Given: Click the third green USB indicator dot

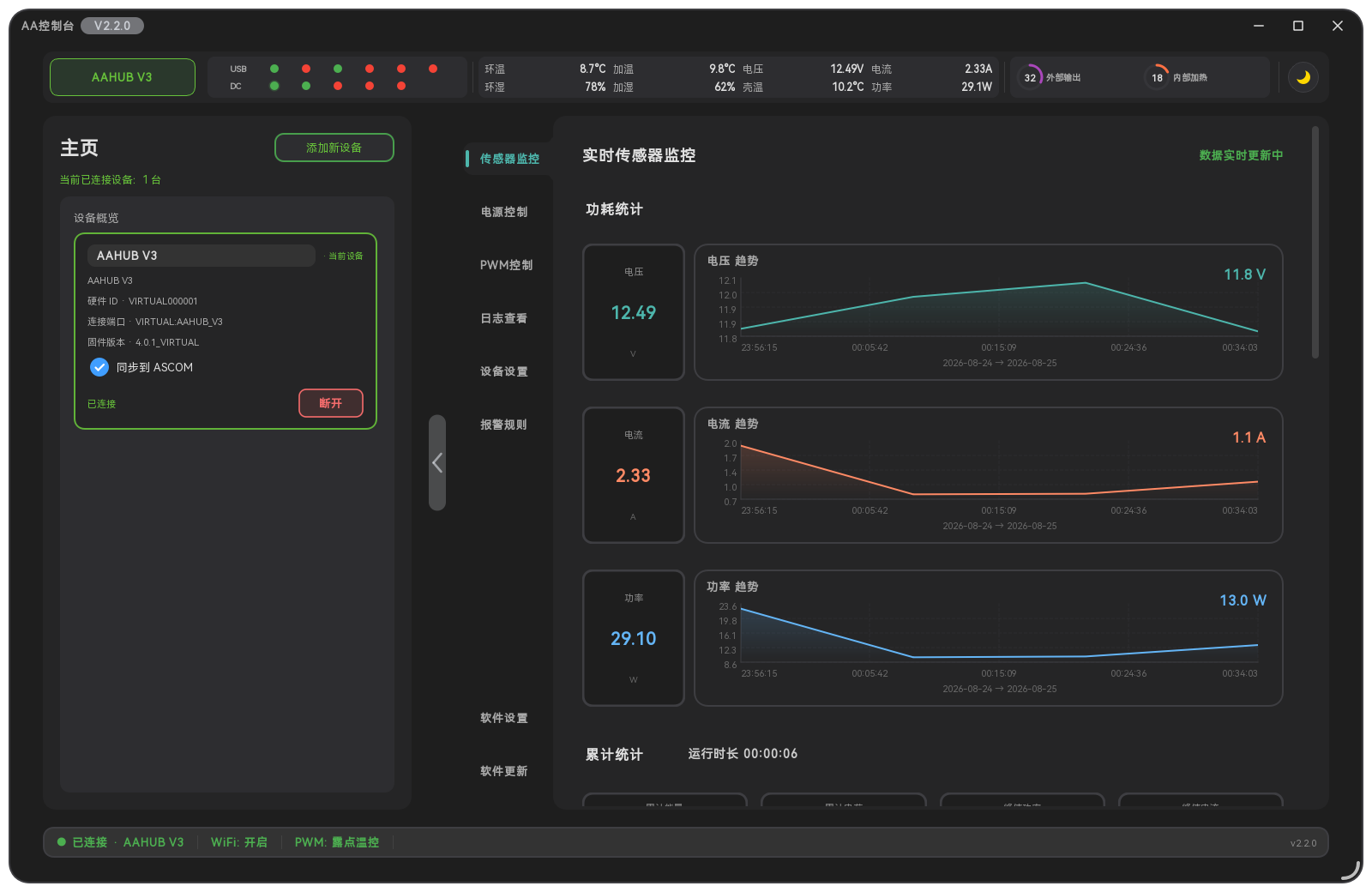Looking at the screenshot, I should tap(338, 69).
